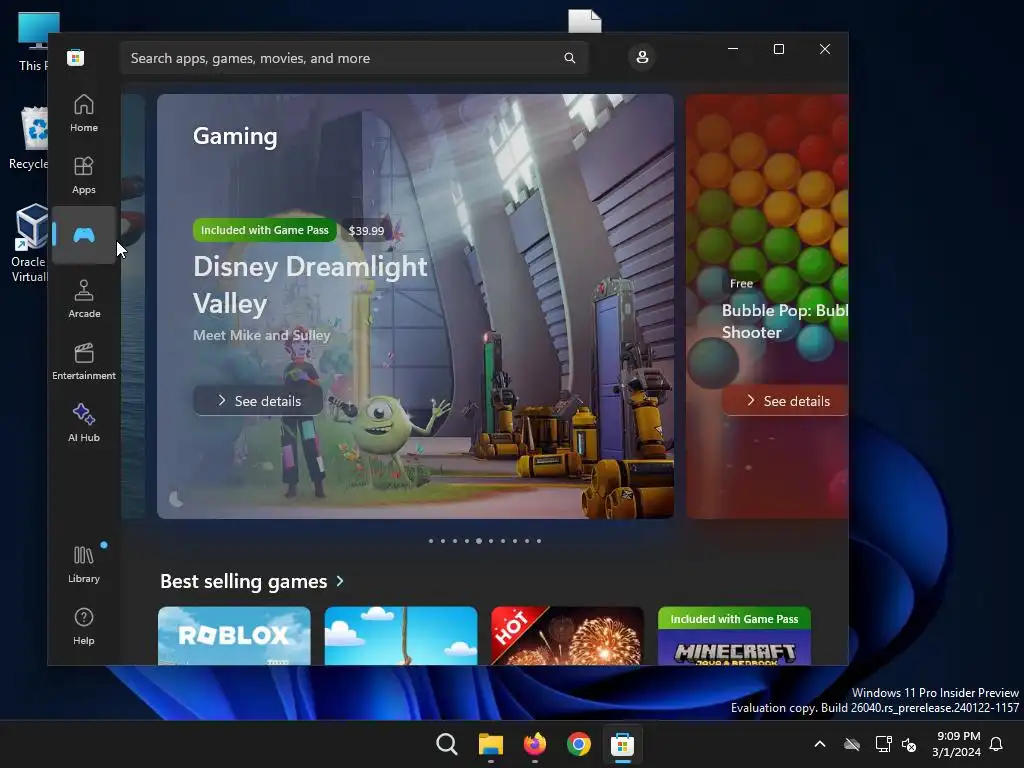Select the Recycle Bin desktop icon
The height and width of the screenshot is (768, 1024).
click(29, 138)
